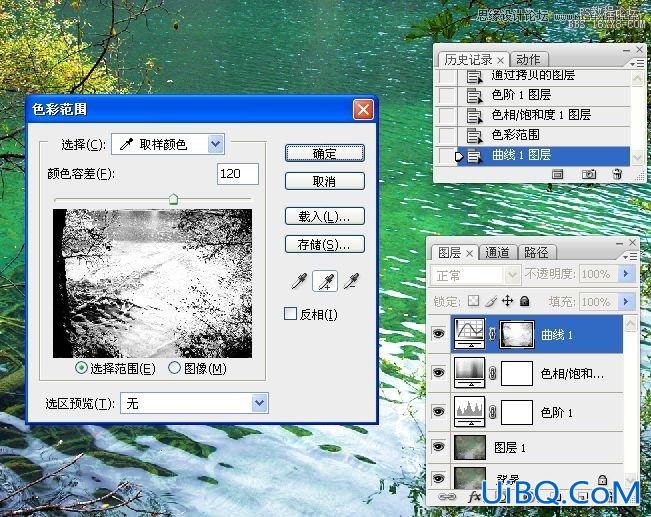Set history brush source beside 色阶 1 图层
The image size is (651, 517).
446,95
